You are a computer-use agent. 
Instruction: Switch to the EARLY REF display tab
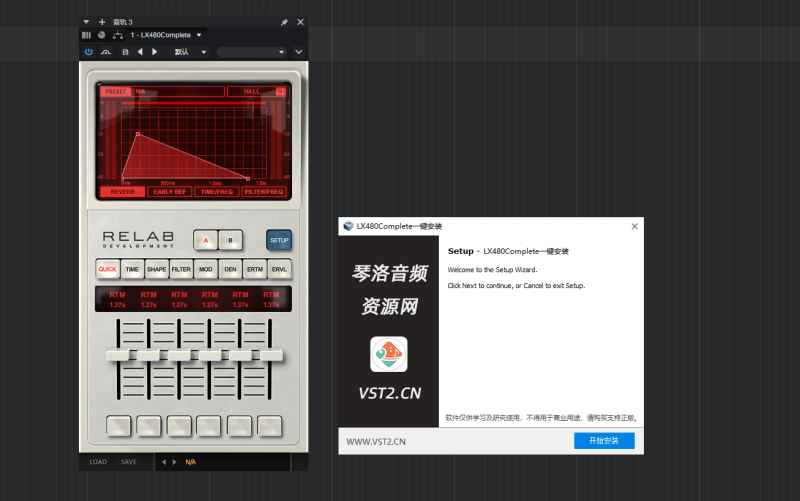click(x=169, y=191)
